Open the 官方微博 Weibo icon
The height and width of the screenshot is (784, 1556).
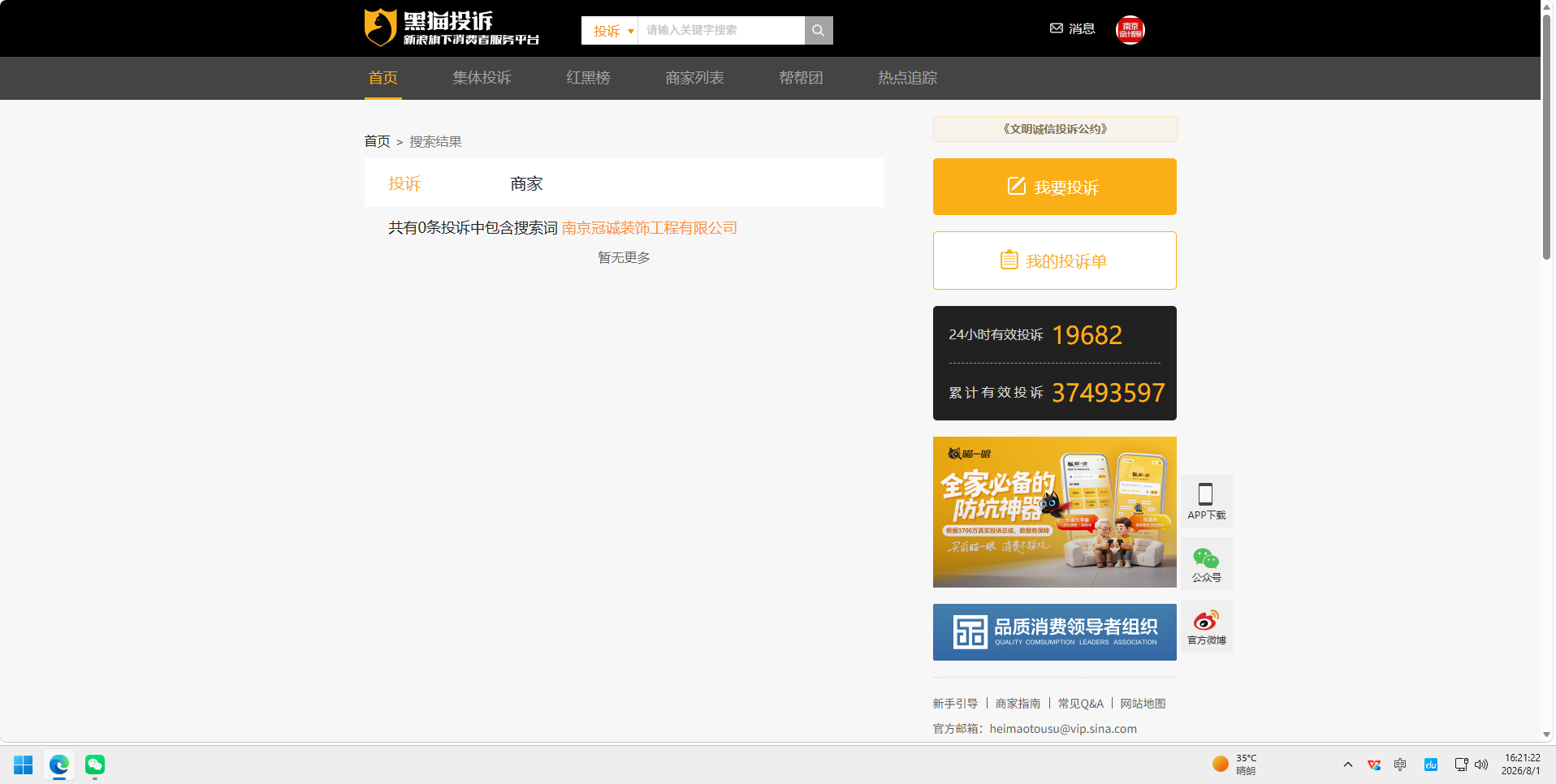1206,621
